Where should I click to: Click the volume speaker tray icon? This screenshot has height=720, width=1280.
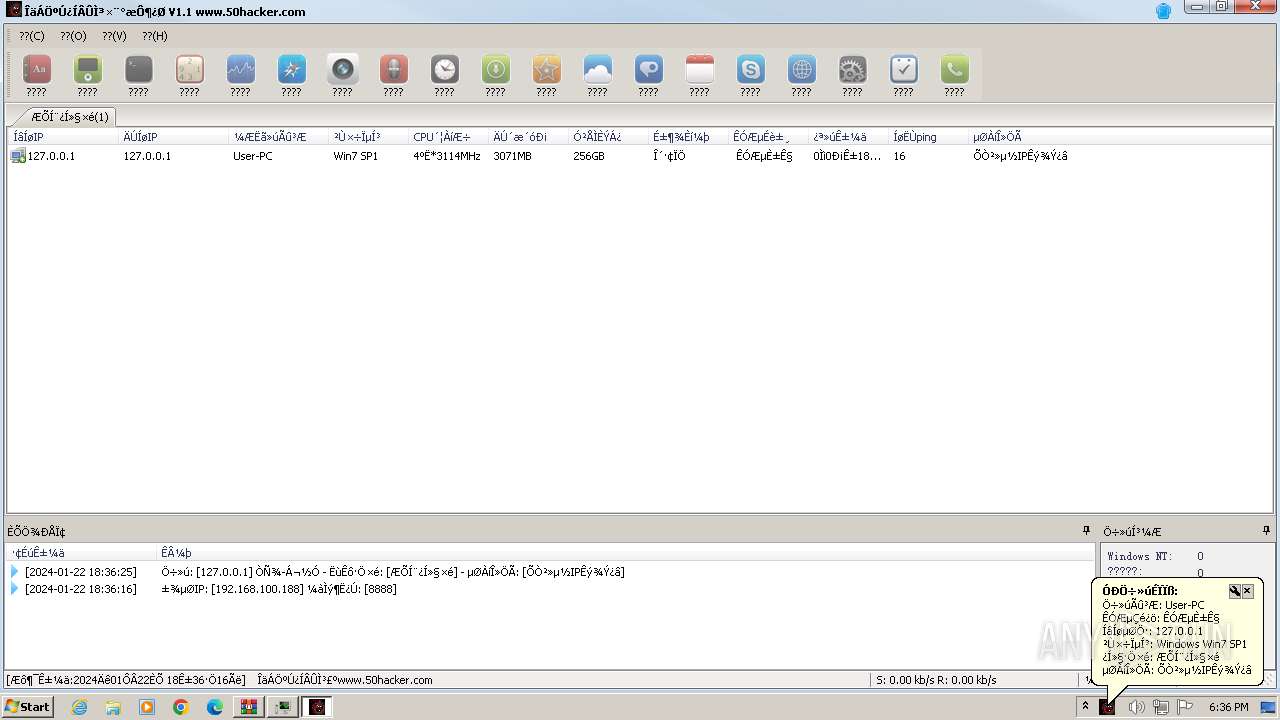(x=1136, y=707)
